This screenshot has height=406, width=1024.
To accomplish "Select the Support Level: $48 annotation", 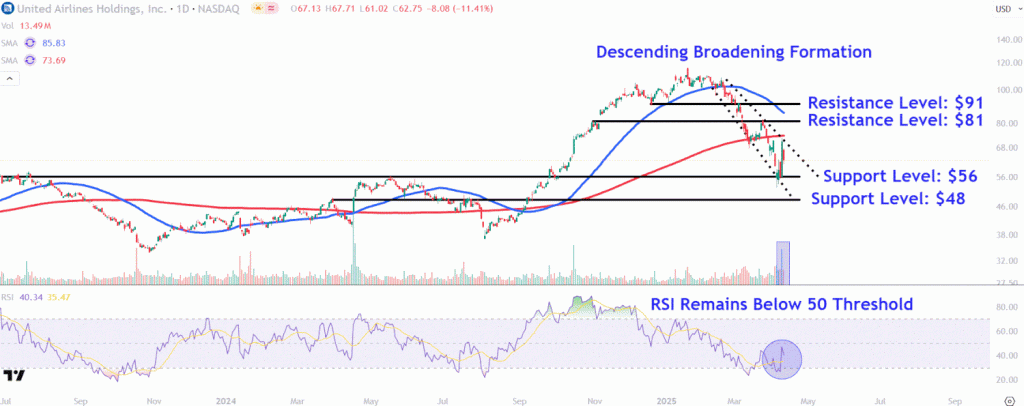I will point(888,199).
